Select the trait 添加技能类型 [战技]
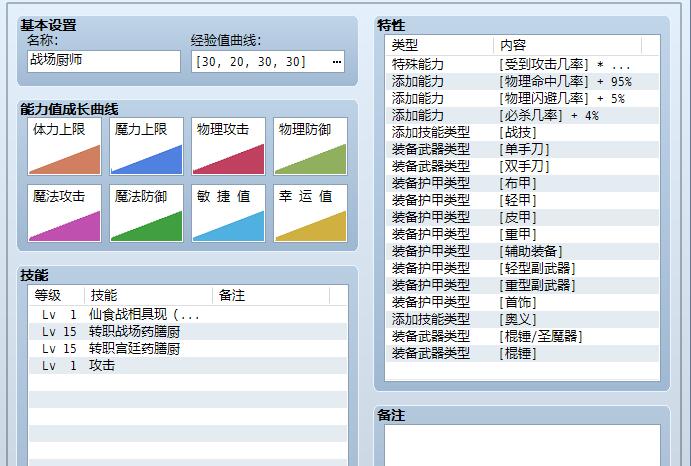691x466 pixels. tap(522, 132)
